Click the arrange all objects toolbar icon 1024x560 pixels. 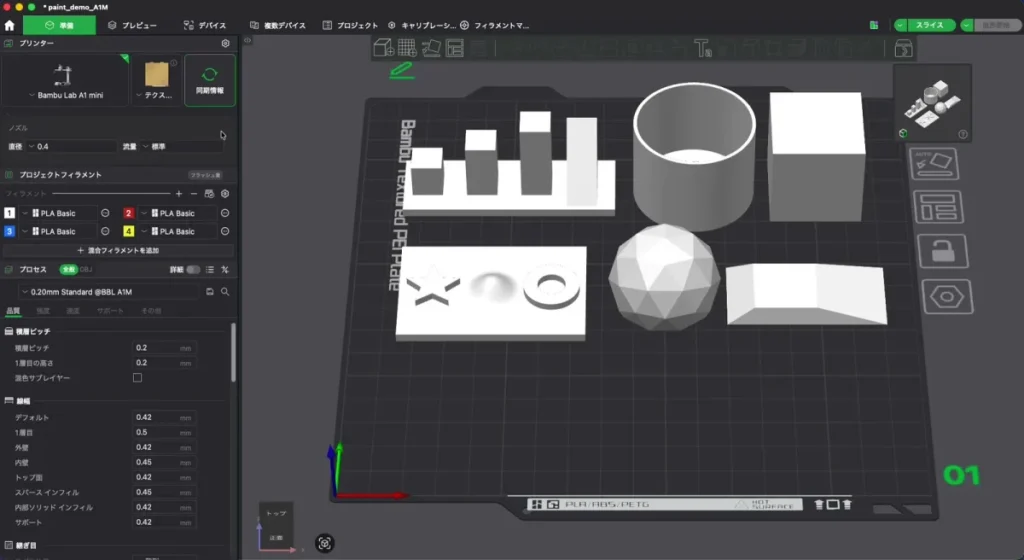[455, 48]
